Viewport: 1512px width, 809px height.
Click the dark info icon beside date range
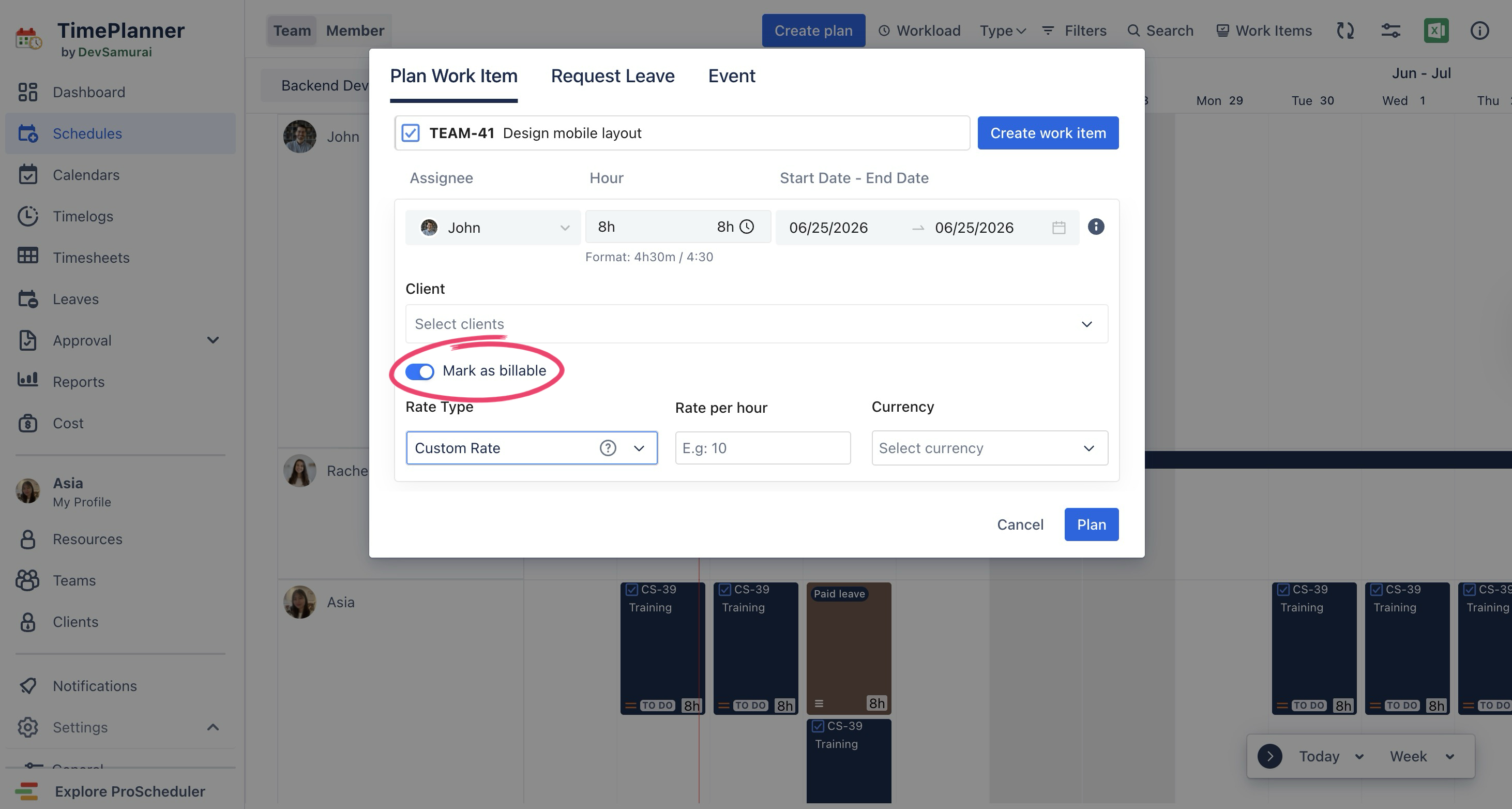pos(1096,227)
